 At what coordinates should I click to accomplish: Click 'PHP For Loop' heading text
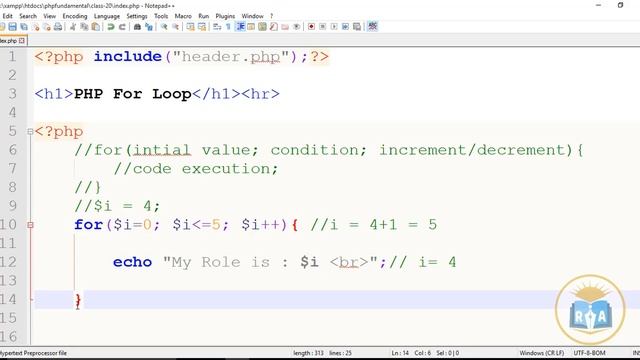pyautogui.click(x=133, y=94)
